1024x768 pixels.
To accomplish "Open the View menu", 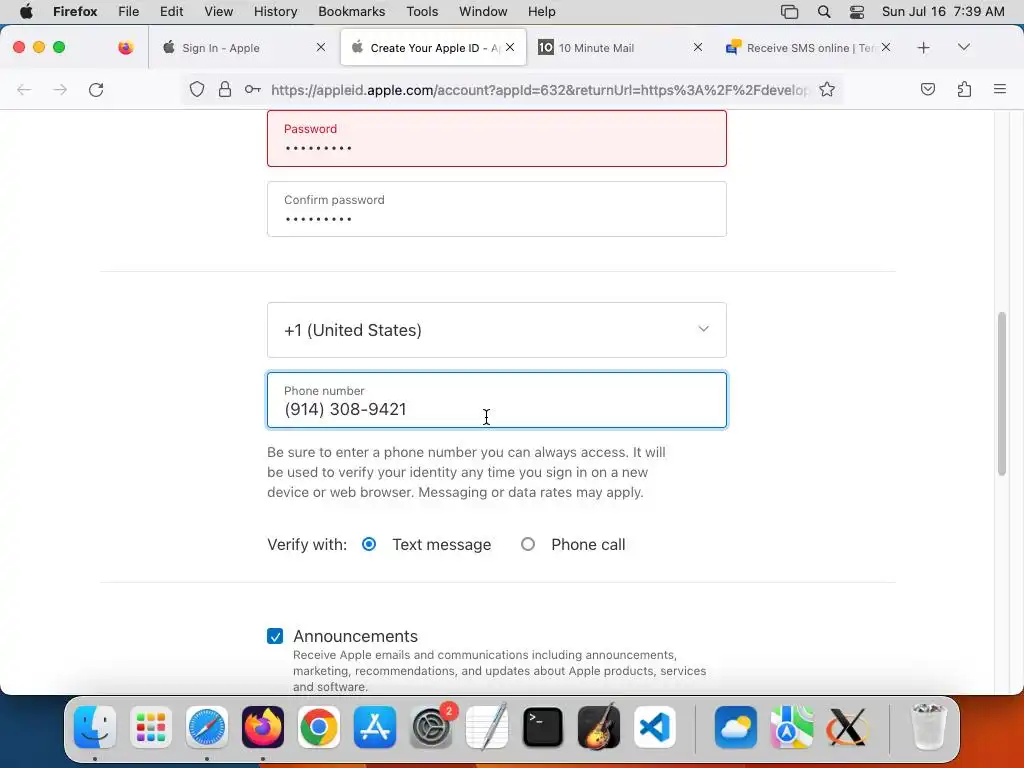I will click(218, 12).
